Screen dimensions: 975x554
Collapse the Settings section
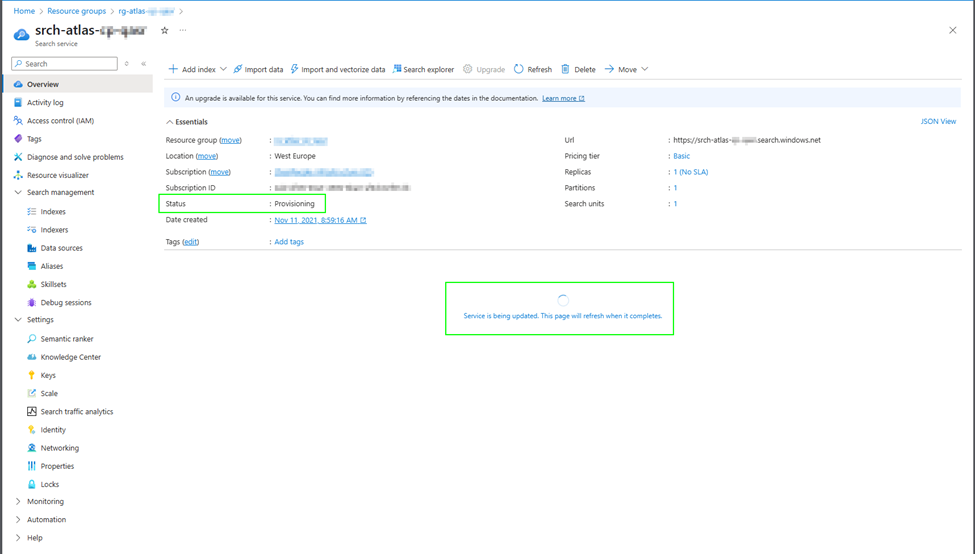tap(18, 320)
